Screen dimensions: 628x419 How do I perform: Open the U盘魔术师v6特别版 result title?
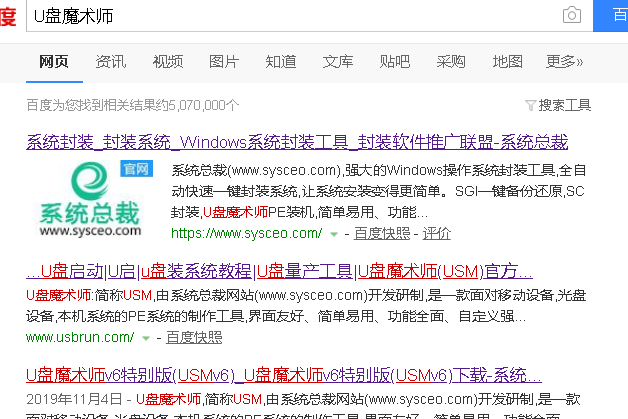pyautogui.click(x=284, y=375)
